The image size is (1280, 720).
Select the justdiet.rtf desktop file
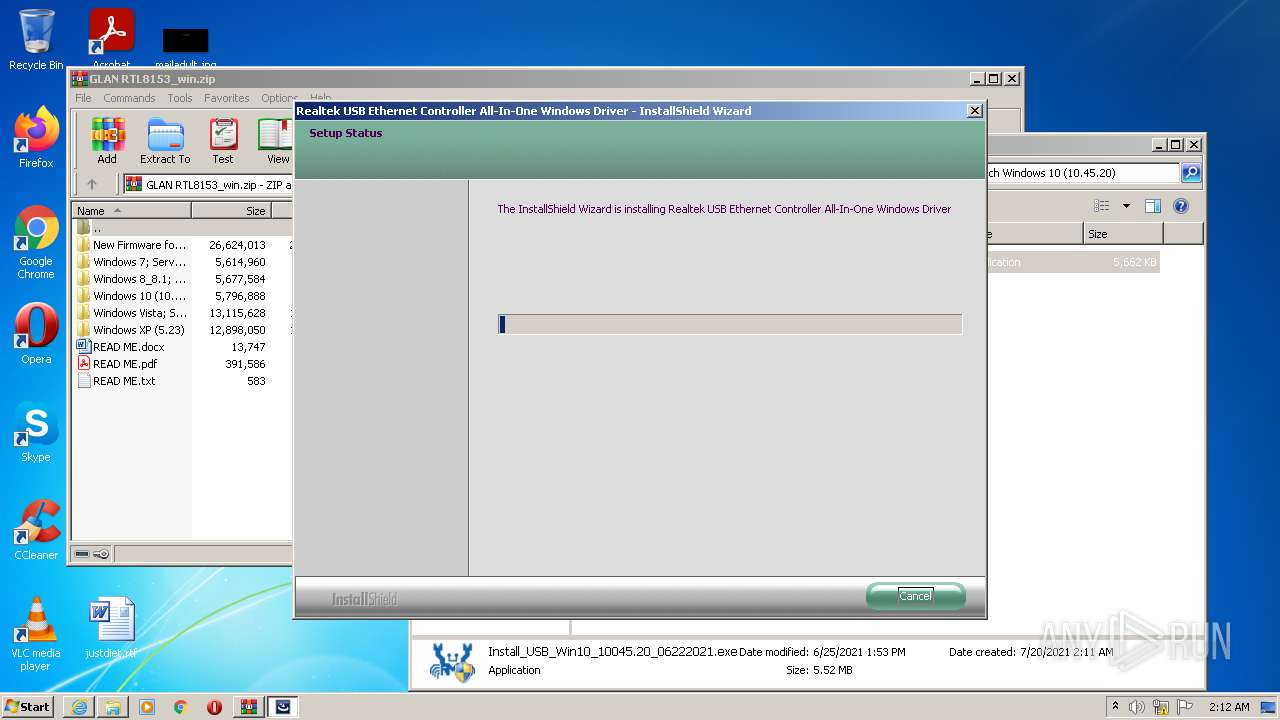point(112,628)
